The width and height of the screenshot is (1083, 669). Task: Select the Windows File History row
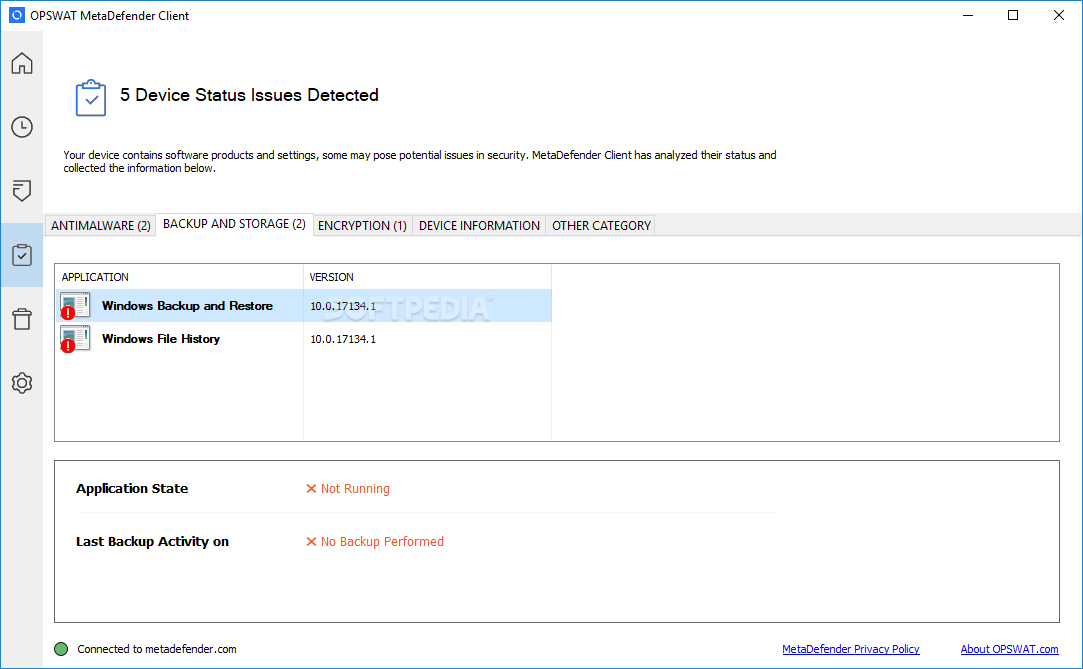coord(303,339)
